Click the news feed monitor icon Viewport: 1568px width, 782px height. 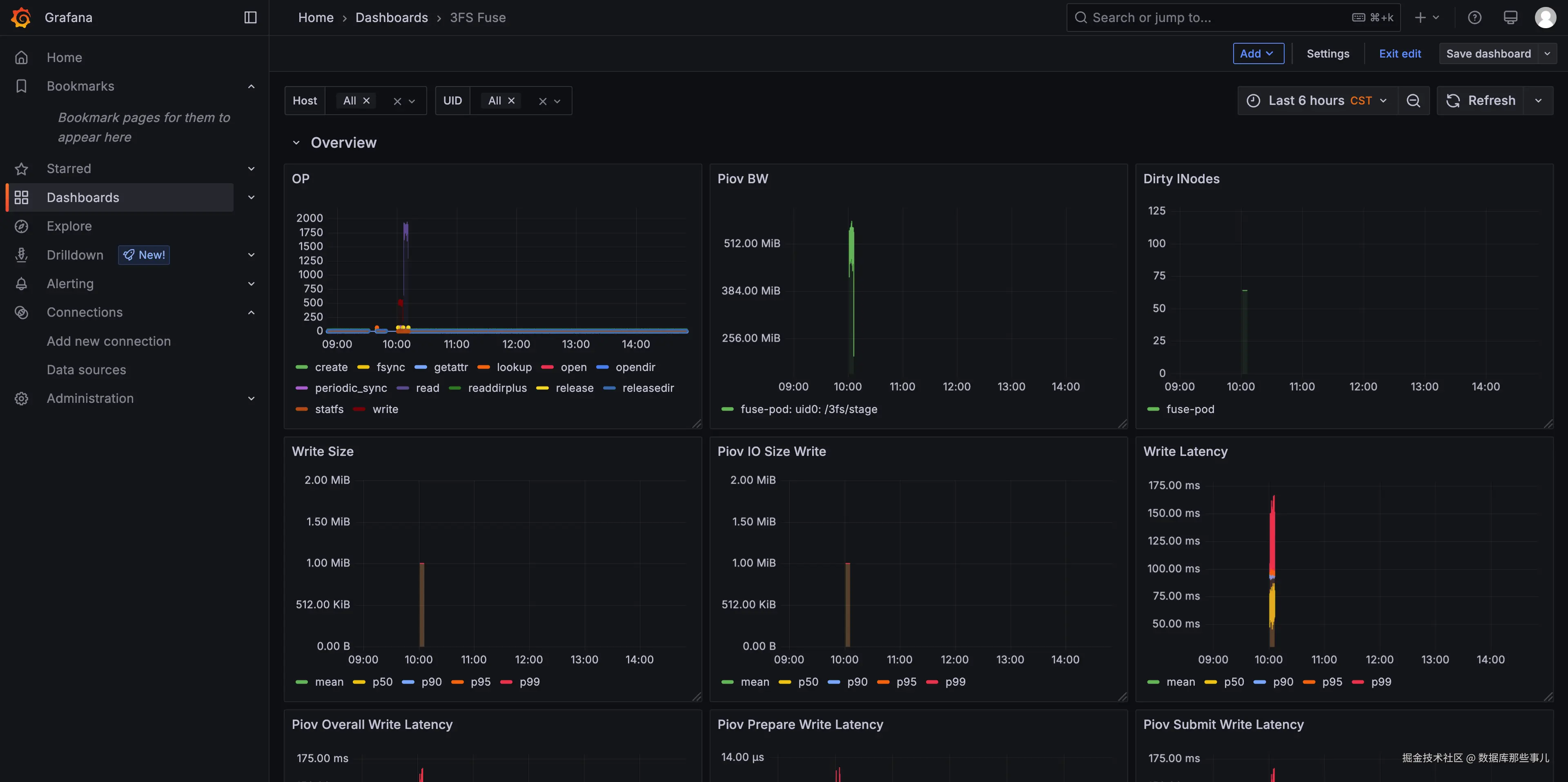1510,18
